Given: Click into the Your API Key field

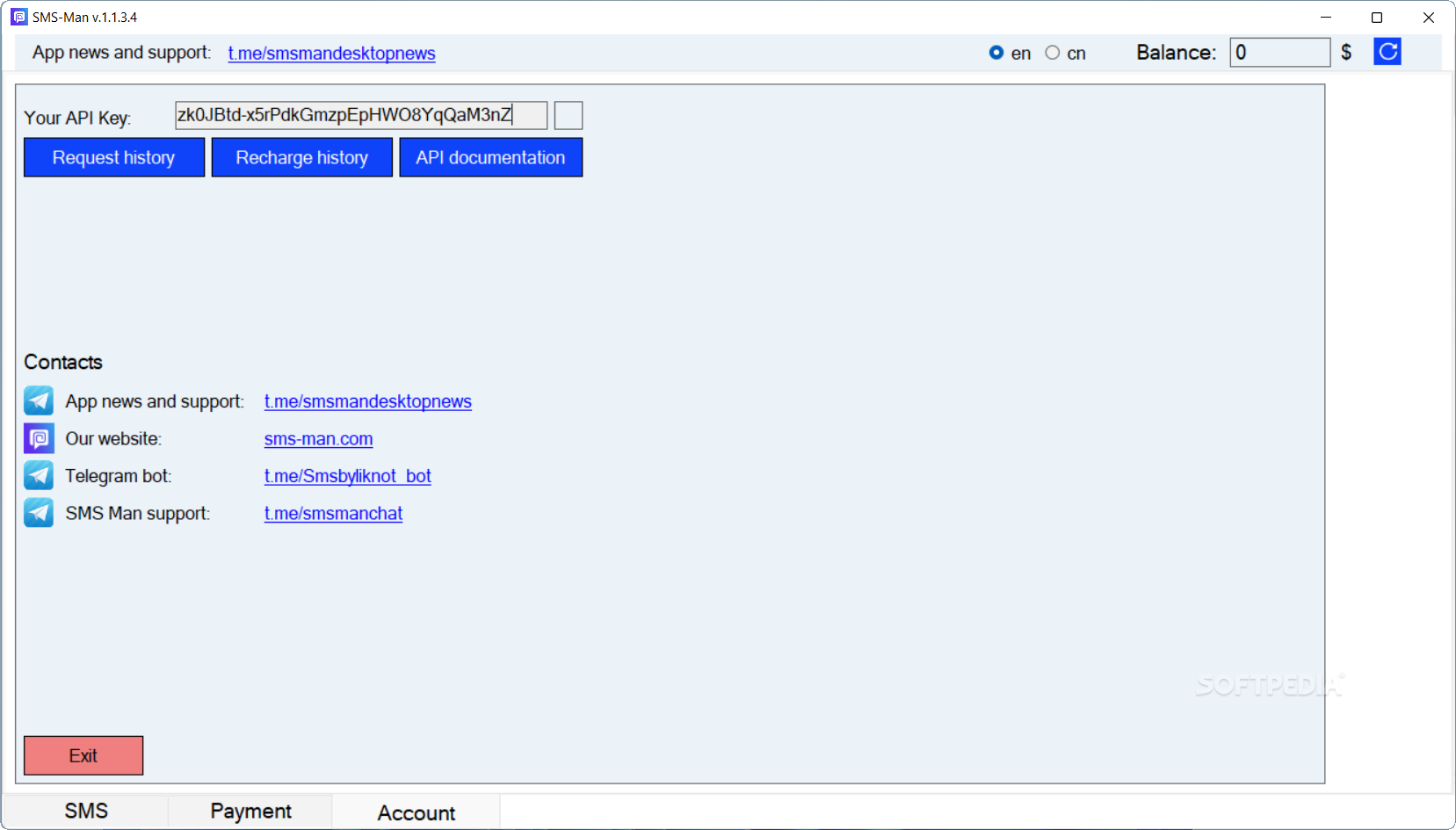Looking at the screenshot, I should point(361,115).
